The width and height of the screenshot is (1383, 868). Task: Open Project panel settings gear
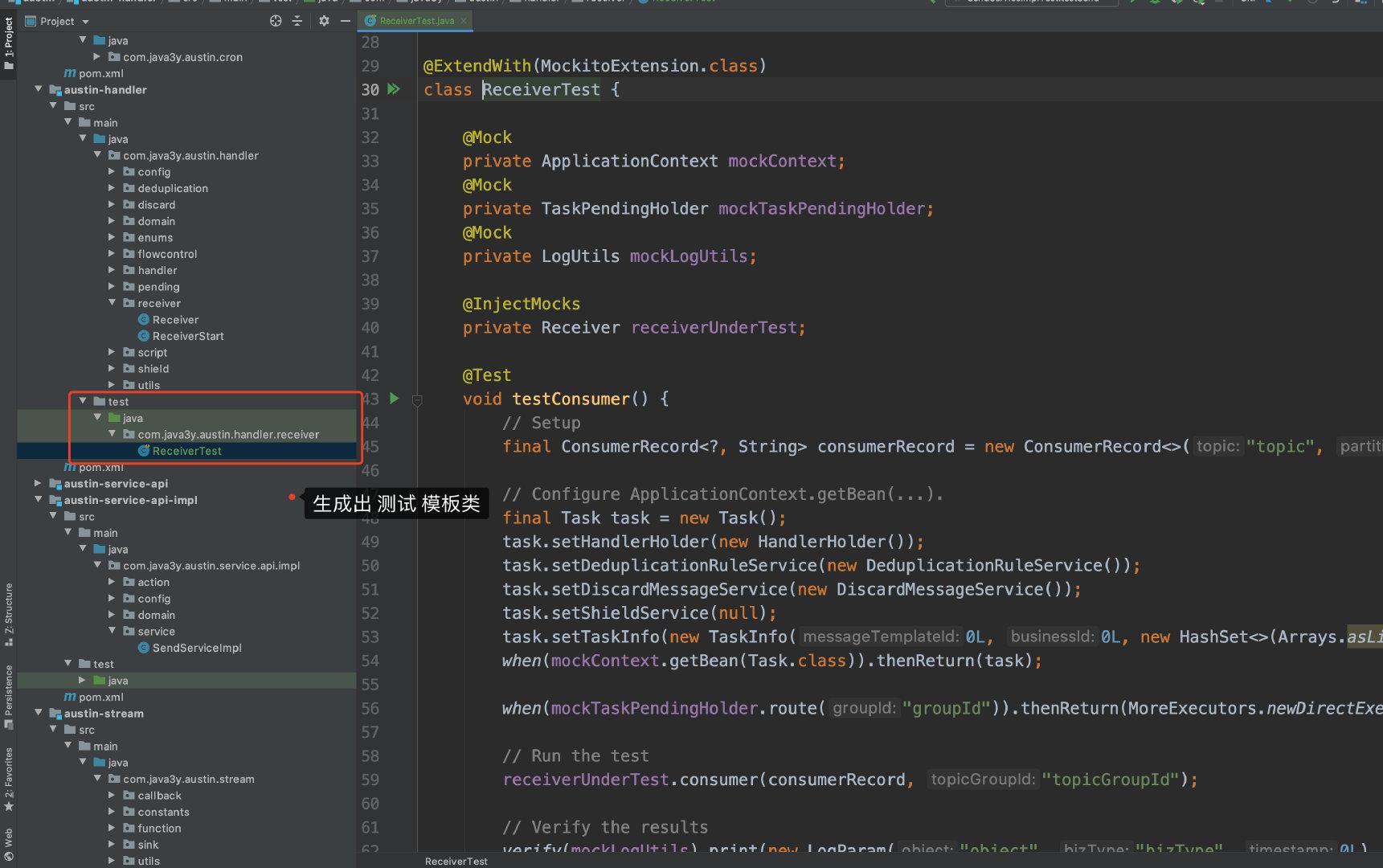point(324,21)
